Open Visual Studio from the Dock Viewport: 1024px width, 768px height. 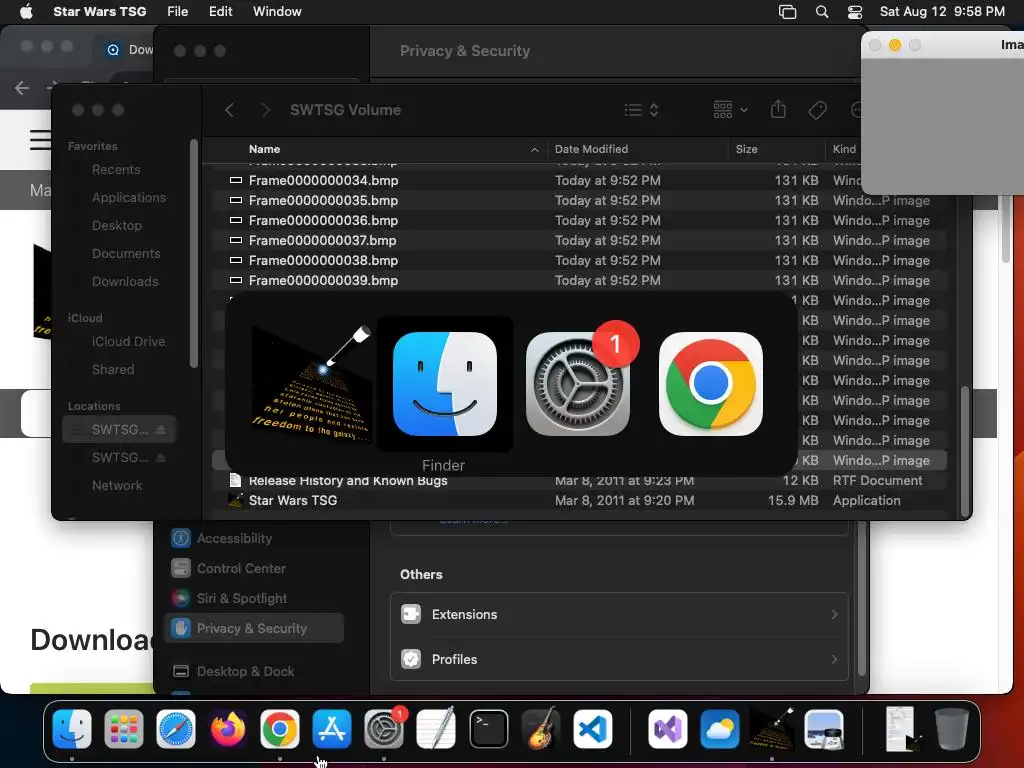667,729
